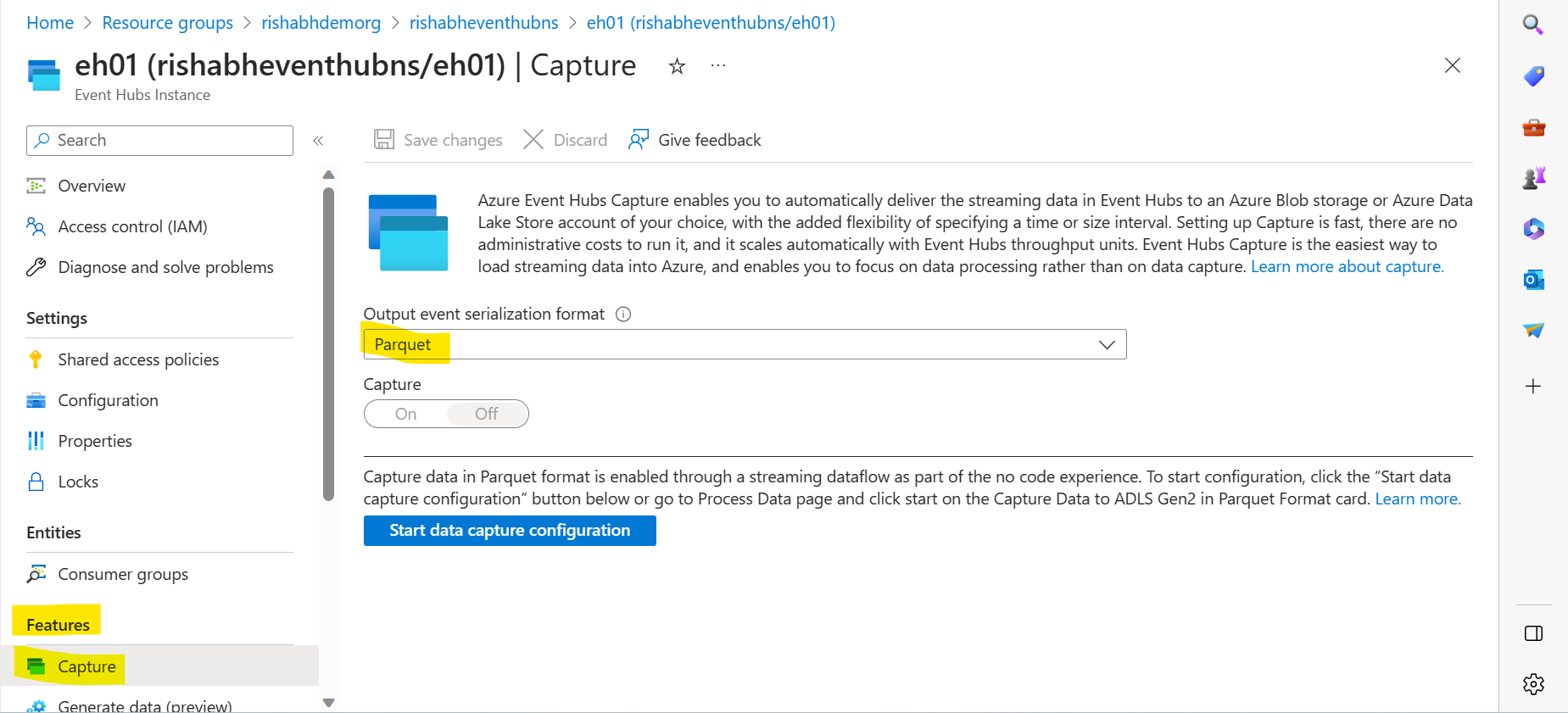The height and width of the screenshot is (713, 1568).
Task: Switch Capture toggle to Off
Action: 487,414
